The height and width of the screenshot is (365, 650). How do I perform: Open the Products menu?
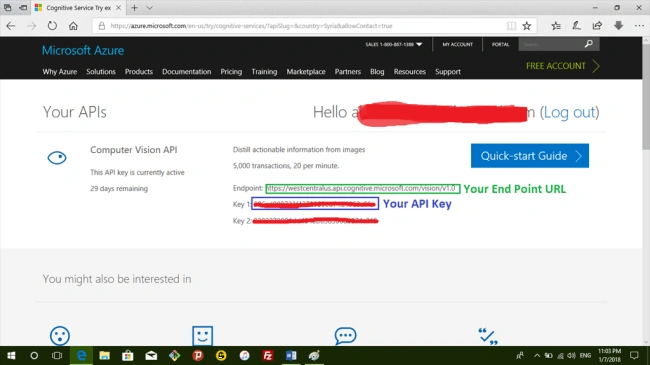139,72
